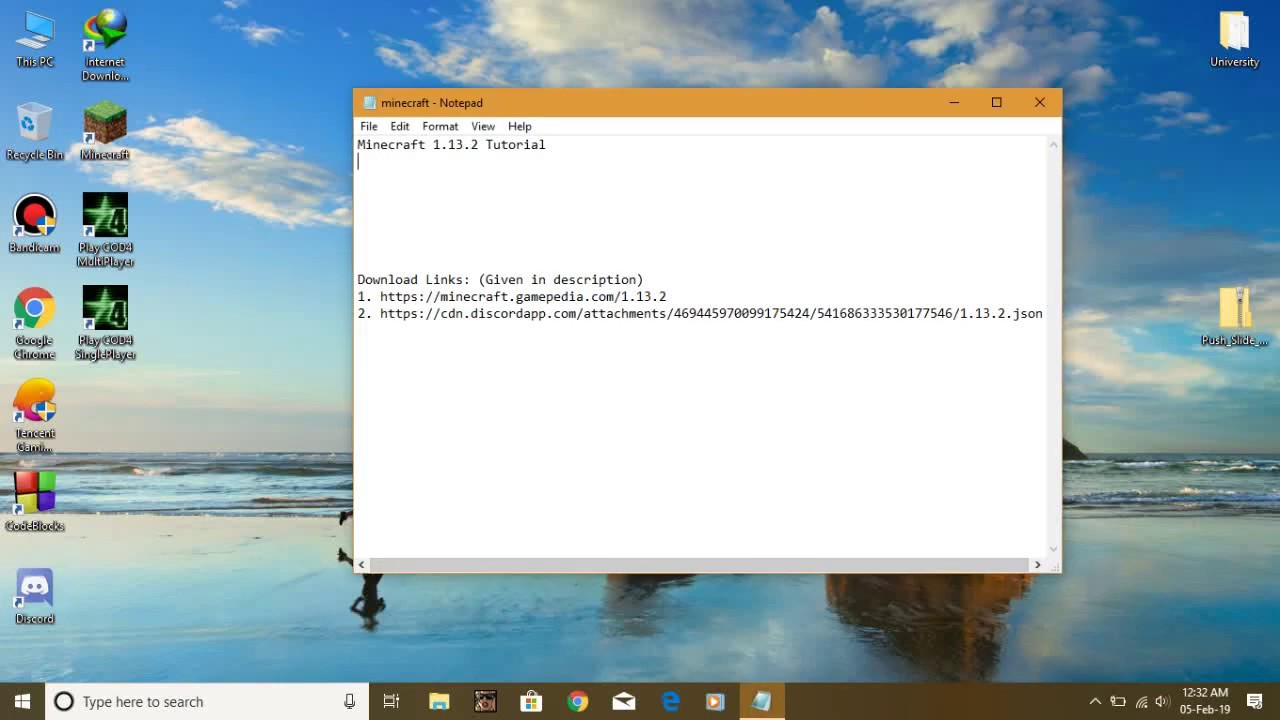Open Google Chrome from taskbar
The image size is (1280, 720).
click(578, 701)
